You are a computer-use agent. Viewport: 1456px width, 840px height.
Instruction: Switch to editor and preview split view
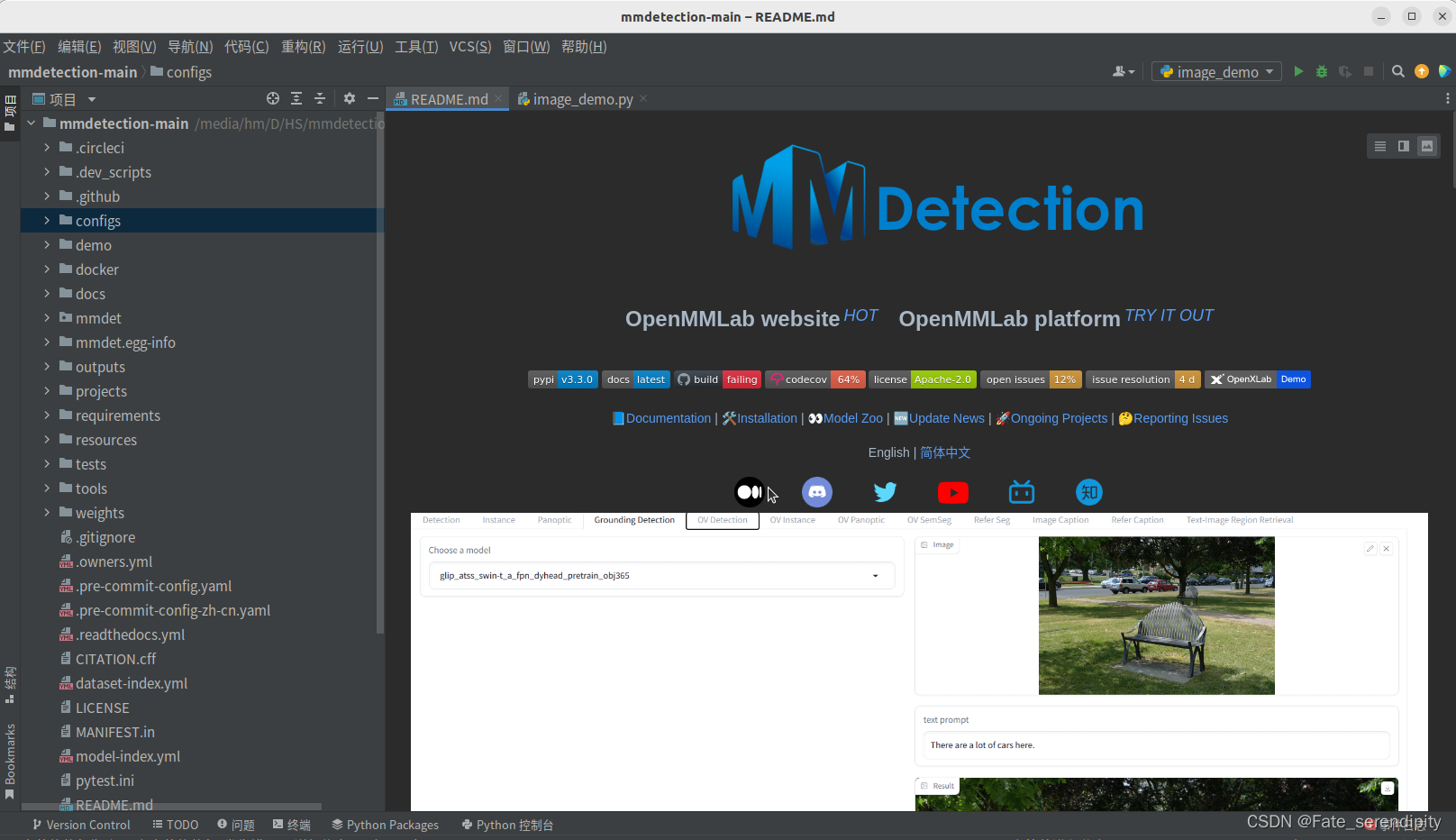tap(1403, 146)
